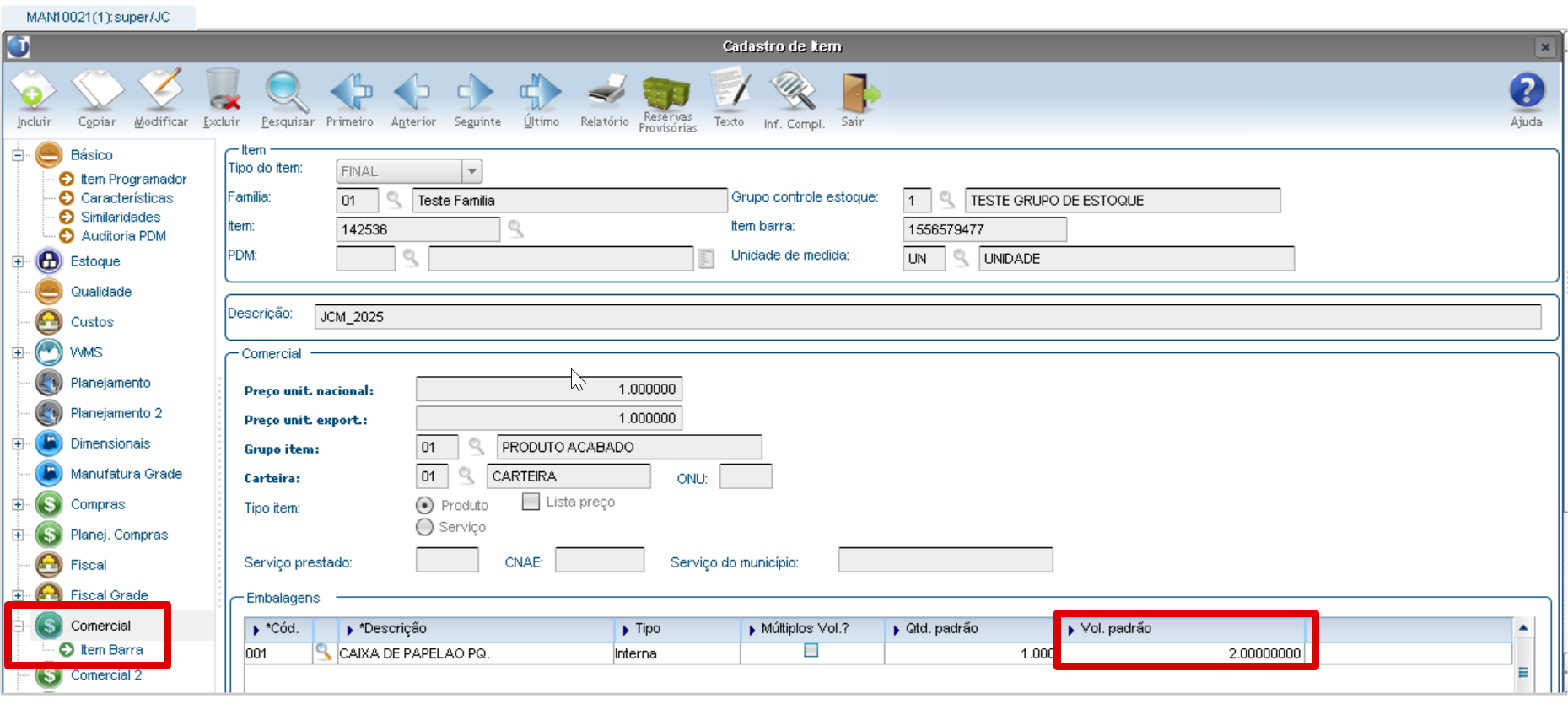Open the Texto toolbar icon

(729, 89)
